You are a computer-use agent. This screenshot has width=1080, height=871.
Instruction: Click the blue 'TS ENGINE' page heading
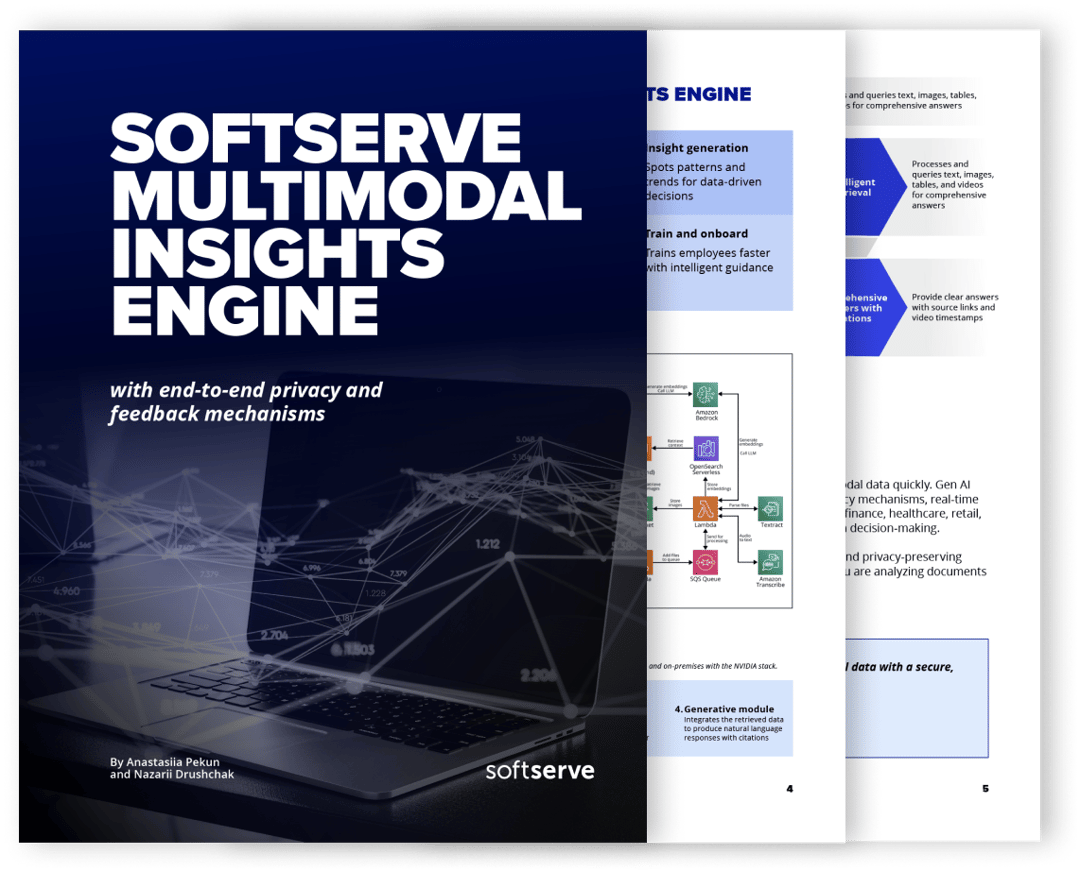(698, 94)
